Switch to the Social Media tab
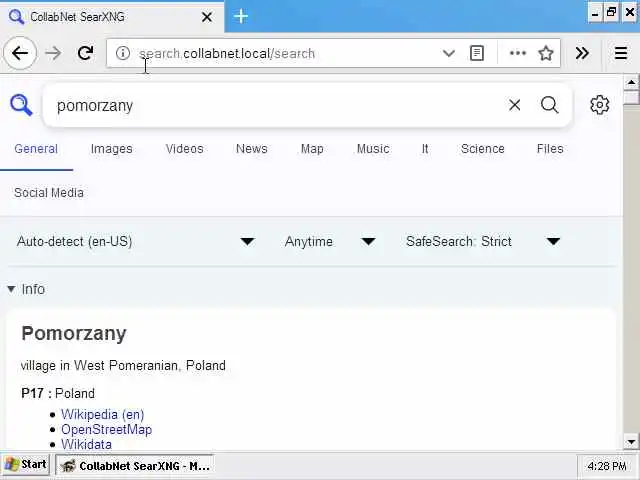640x480 pixels. pos(49,193)
